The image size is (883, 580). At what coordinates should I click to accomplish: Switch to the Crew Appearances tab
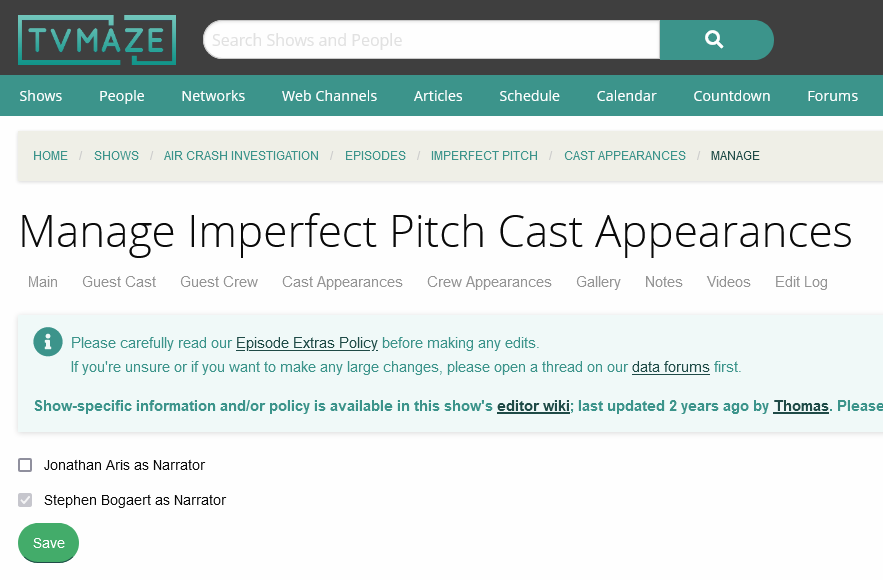coord(489,282)
